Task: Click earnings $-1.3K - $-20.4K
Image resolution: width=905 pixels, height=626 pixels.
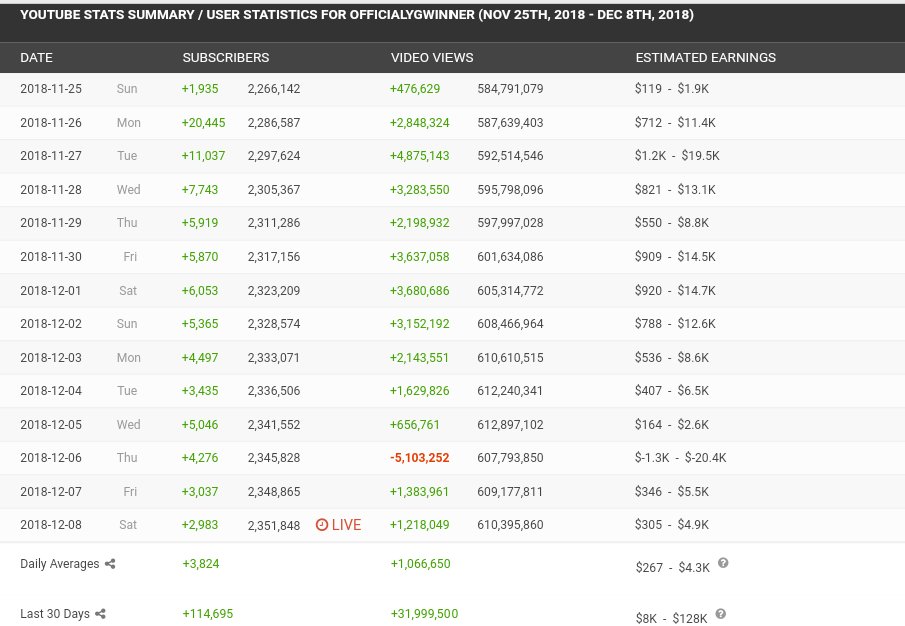Action: [x=680, y=458]
